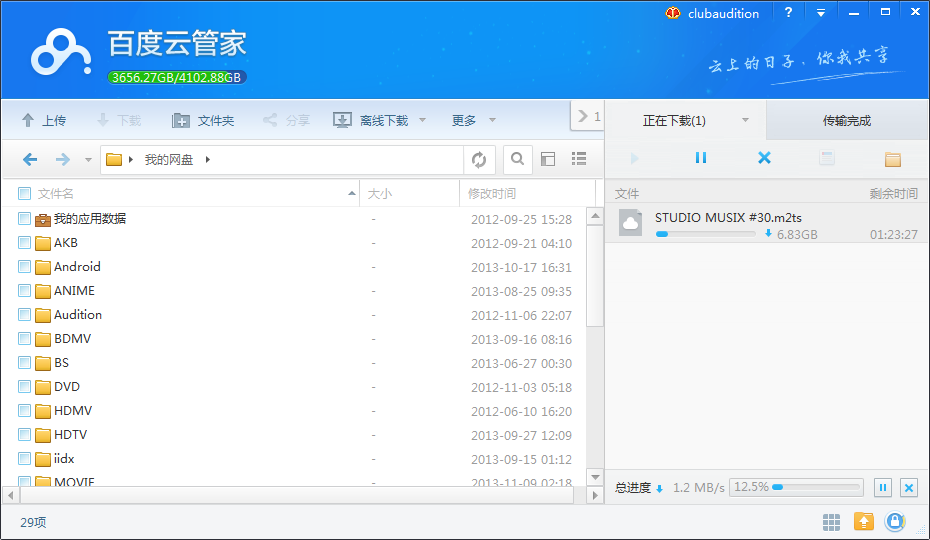
Task: Switch to list view icon
Action: pyautogui.click(x=579, y=158)
